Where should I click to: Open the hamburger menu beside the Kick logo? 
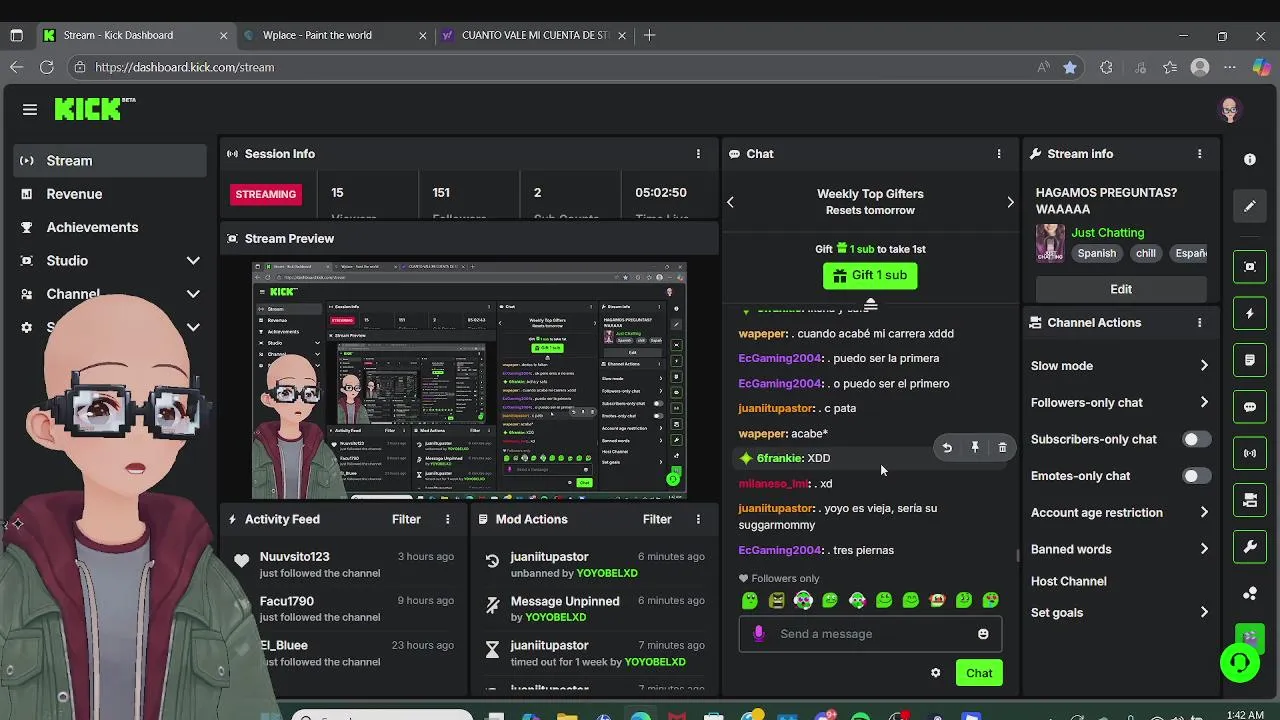[x=30, y=109]
